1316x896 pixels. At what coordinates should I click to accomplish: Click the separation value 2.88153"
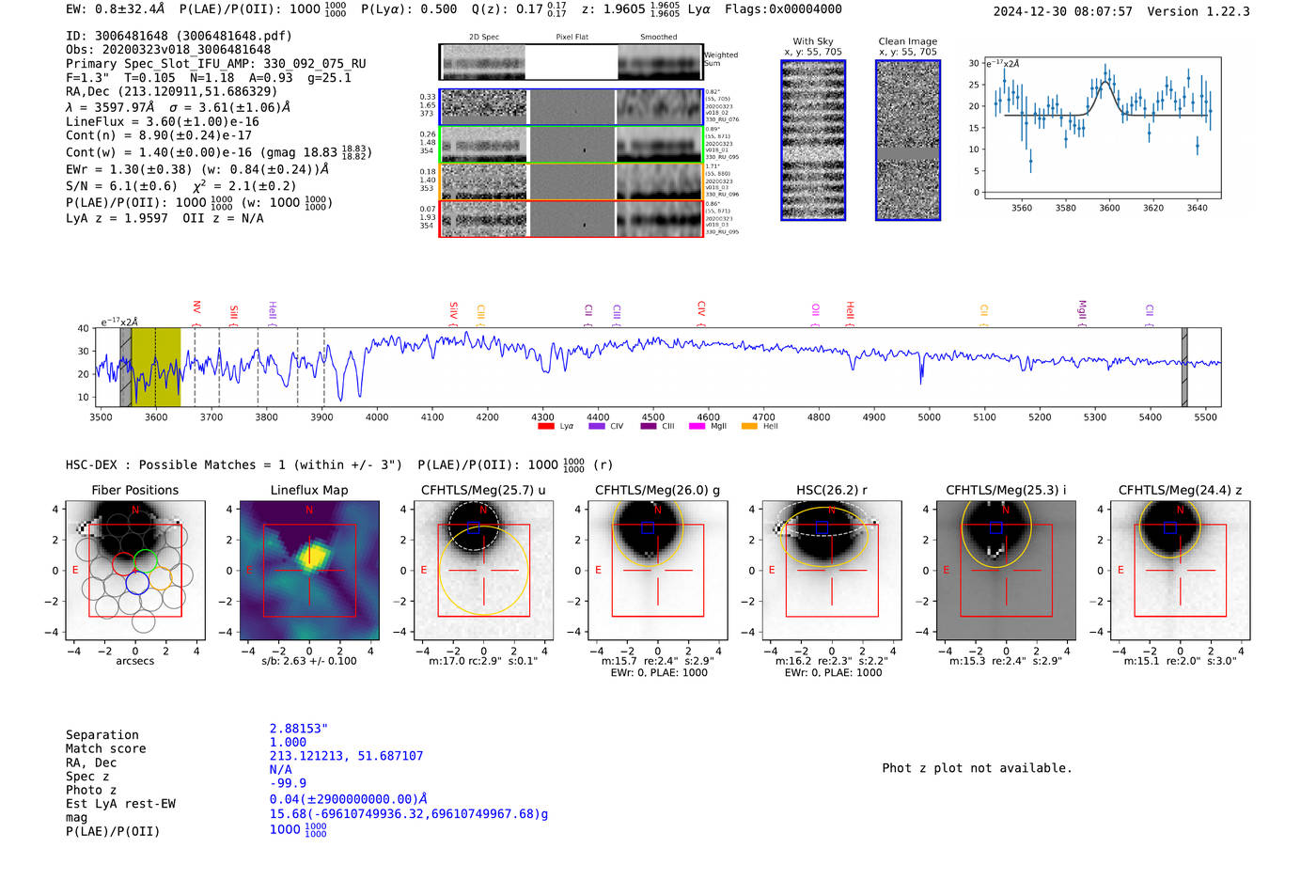[299, 729]
